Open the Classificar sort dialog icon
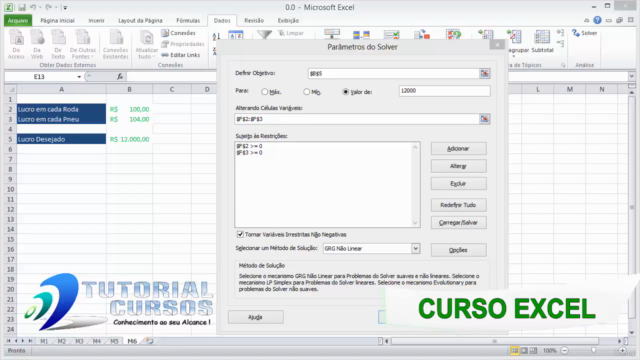The image size is (640, 360). coord(236,35)
